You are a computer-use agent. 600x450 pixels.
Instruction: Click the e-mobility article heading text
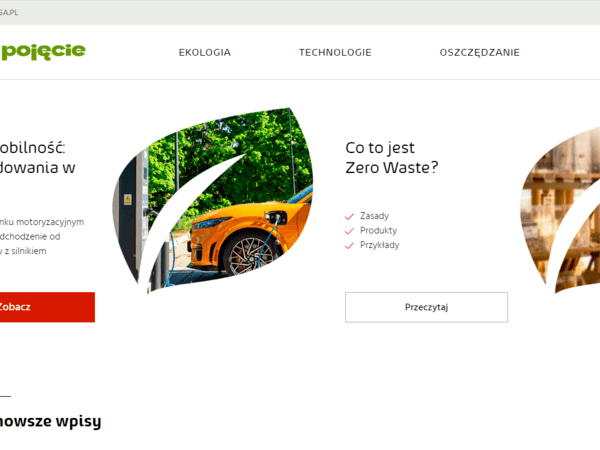click(x=38, y=158)
